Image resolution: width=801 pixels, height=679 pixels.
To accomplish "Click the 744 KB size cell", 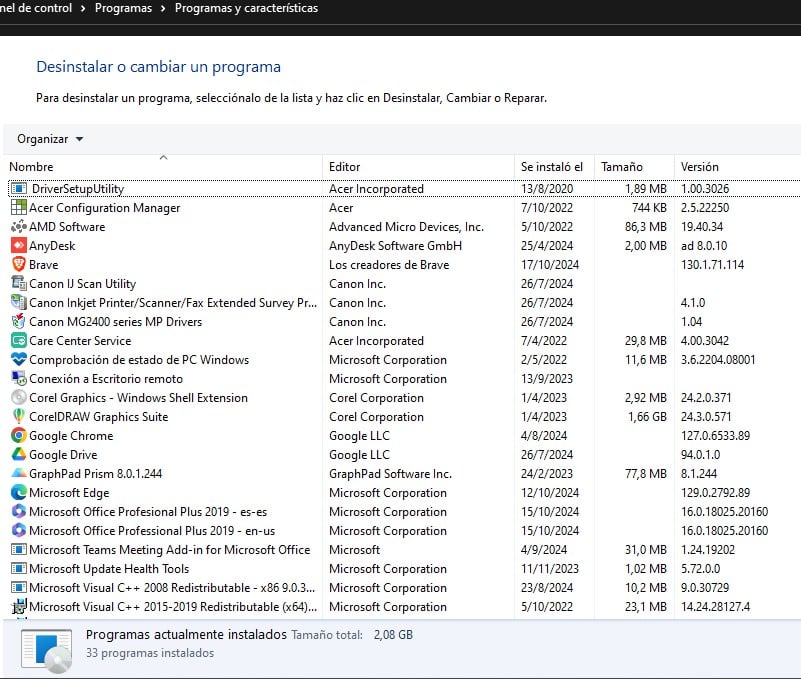I will tap(649, 208).
